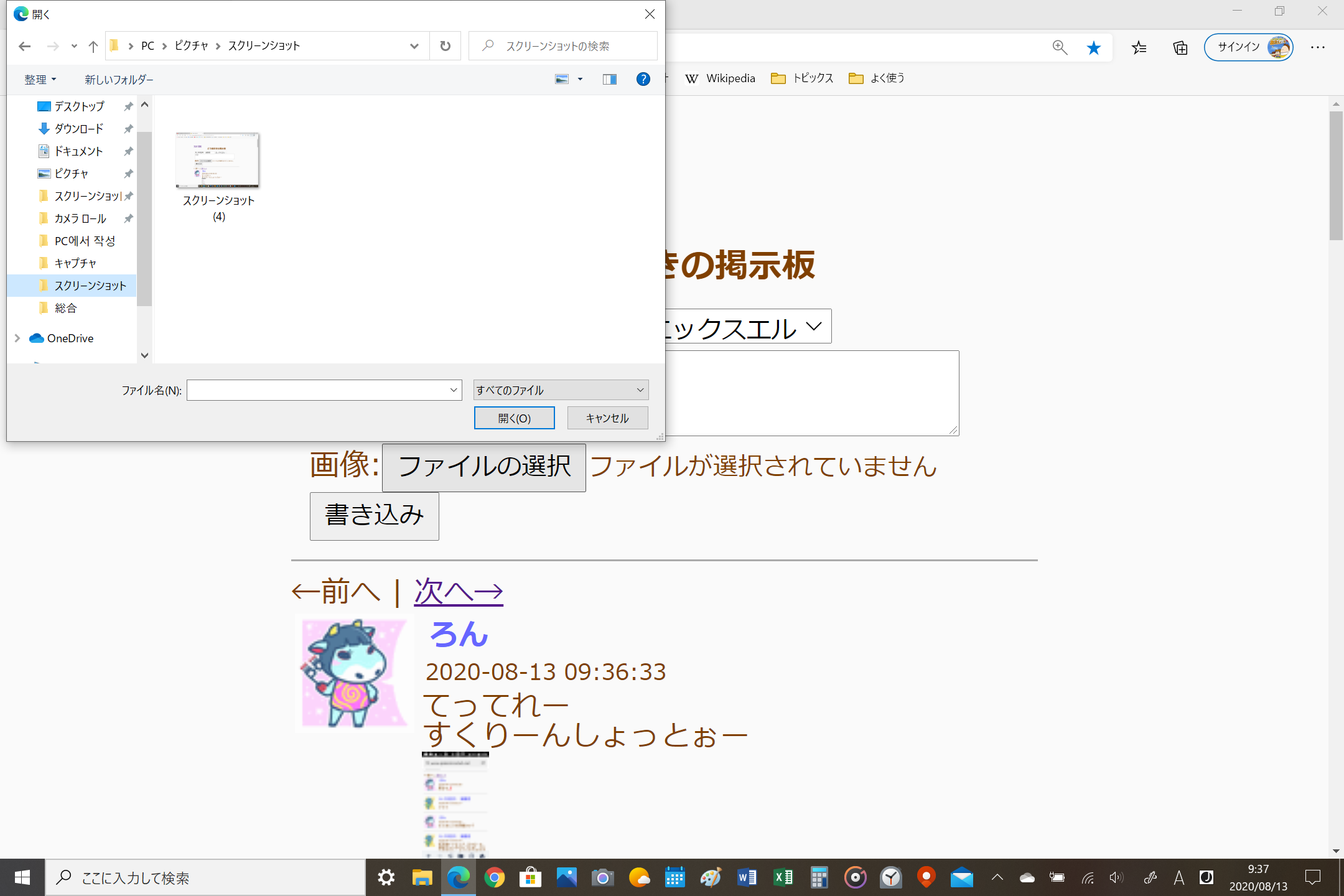Open the 整理 menu
This screenshot has height=896, width=1344.
40,80
